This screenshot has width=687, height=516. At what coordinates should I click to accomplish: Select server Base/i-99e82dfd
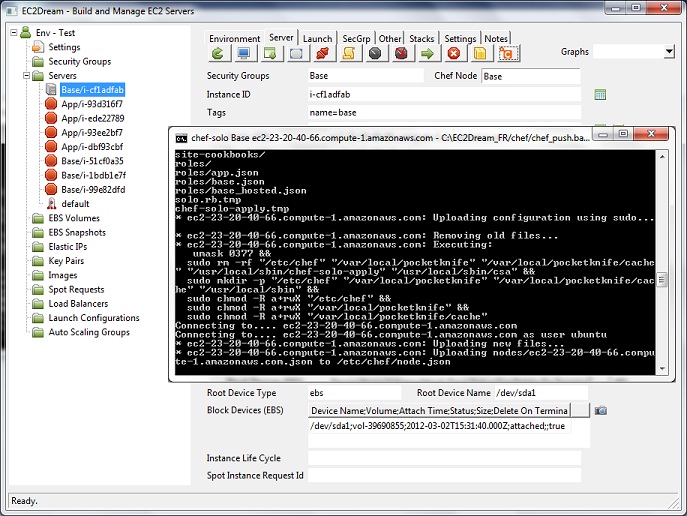[93, 189]
